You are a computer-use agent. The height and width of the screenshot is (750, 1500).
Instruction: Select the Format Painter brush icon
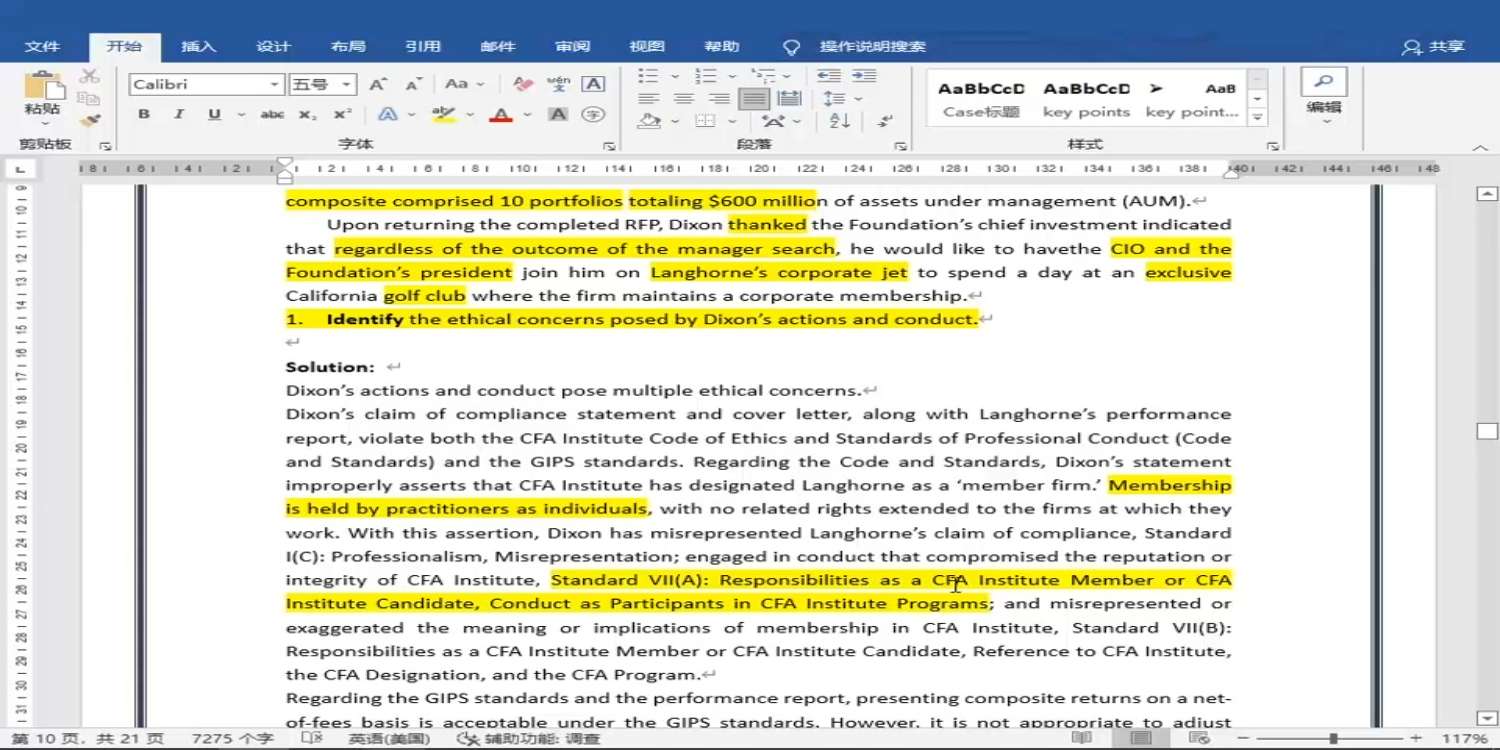[x=90, y=120]
